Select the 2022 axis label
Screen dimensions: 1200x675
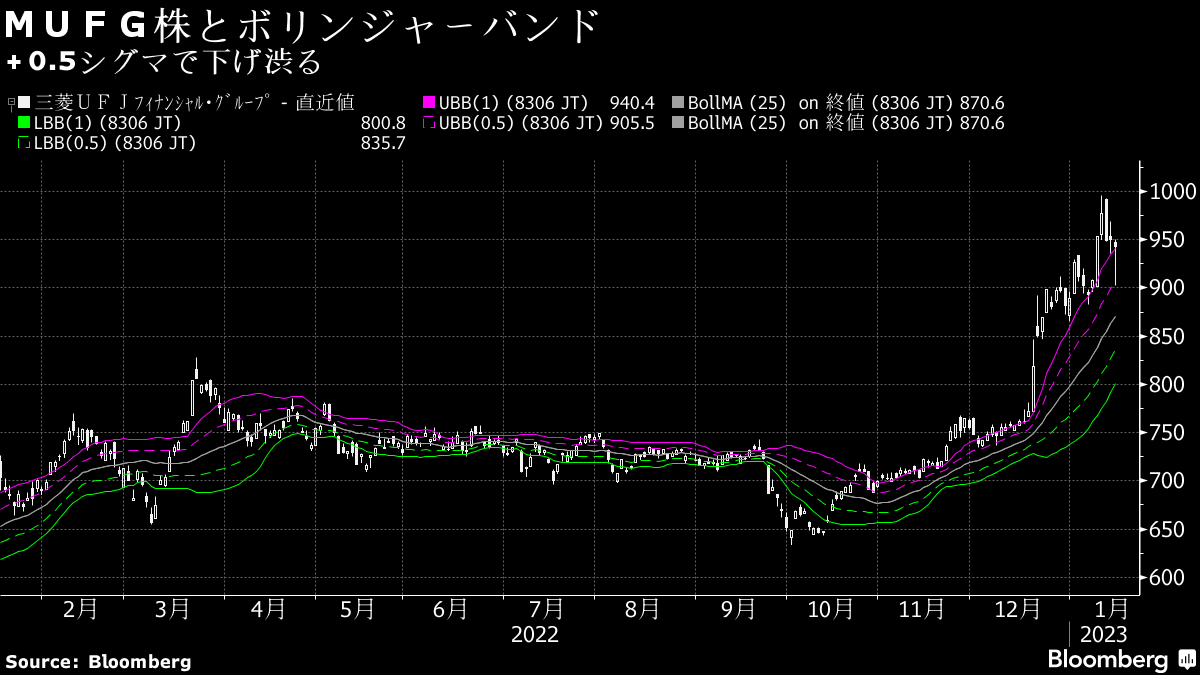pos(536,633)
